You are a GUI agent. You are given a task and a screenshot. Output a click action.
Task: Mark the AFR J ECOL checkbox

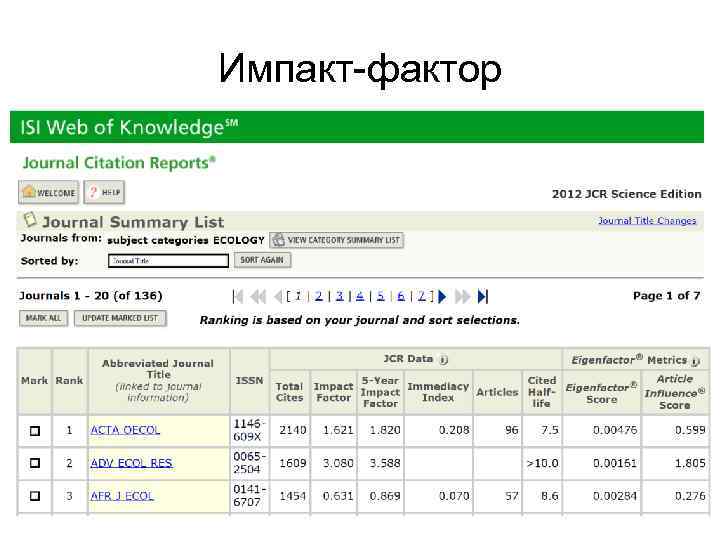[35, 496]
